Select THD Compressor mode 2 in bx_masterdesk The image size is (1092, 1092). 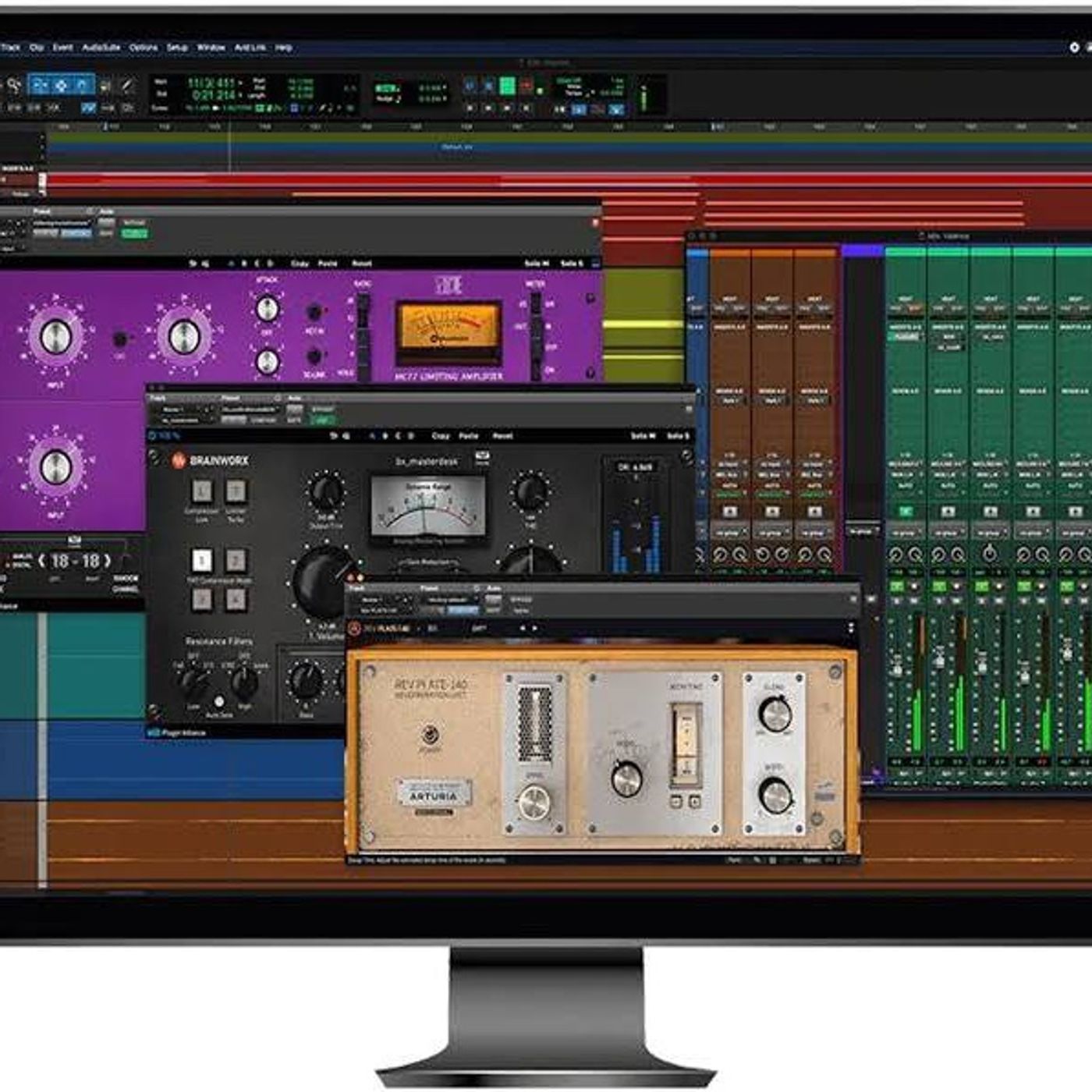(236, 560)
